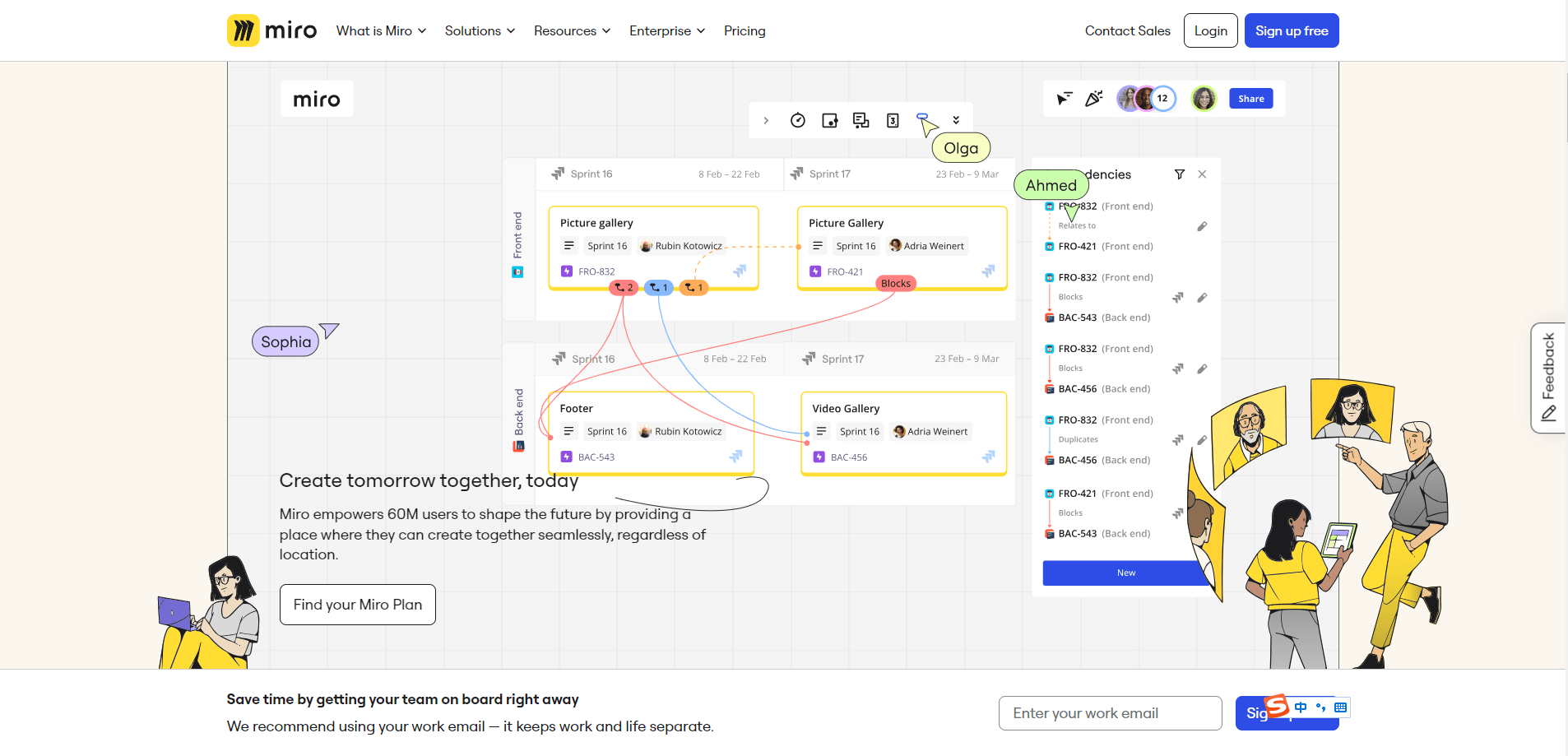Open the What is Miro dropdown menu
1568x756 pixels.
pos(381,30)
